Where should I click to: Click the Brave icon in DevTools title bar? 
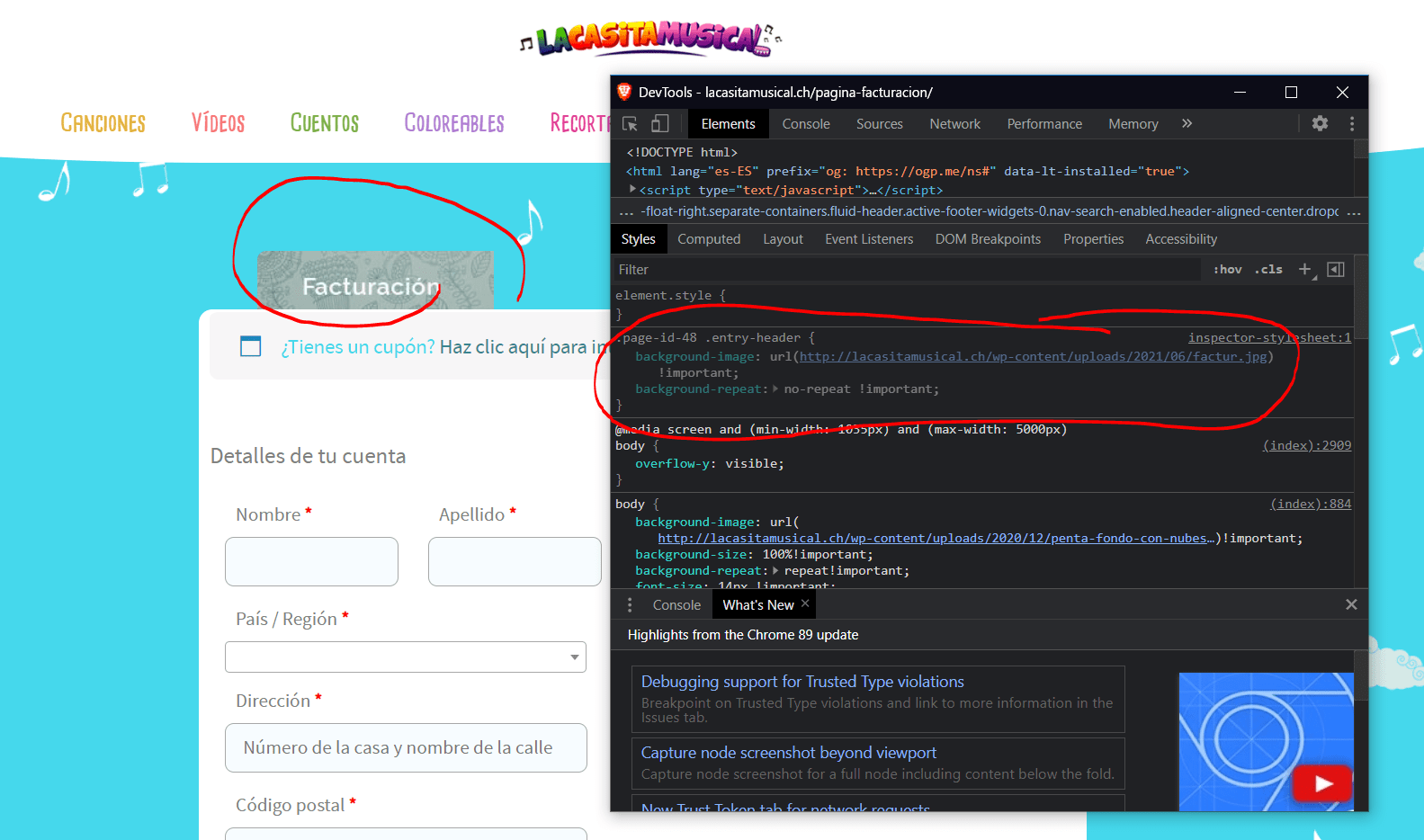pos(624,92)
